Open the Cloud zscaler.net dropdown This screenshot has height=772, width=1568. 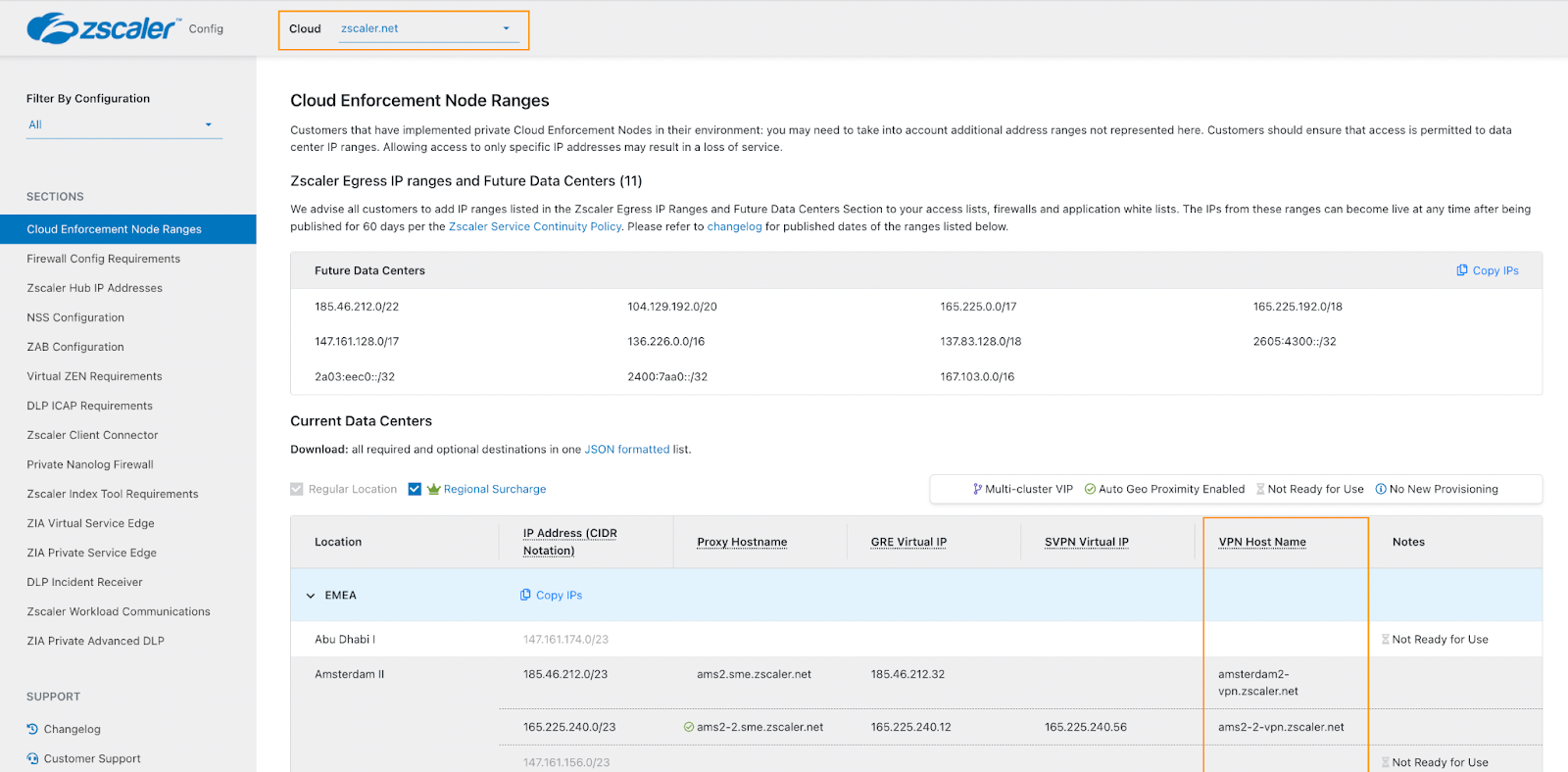[425, 29]
